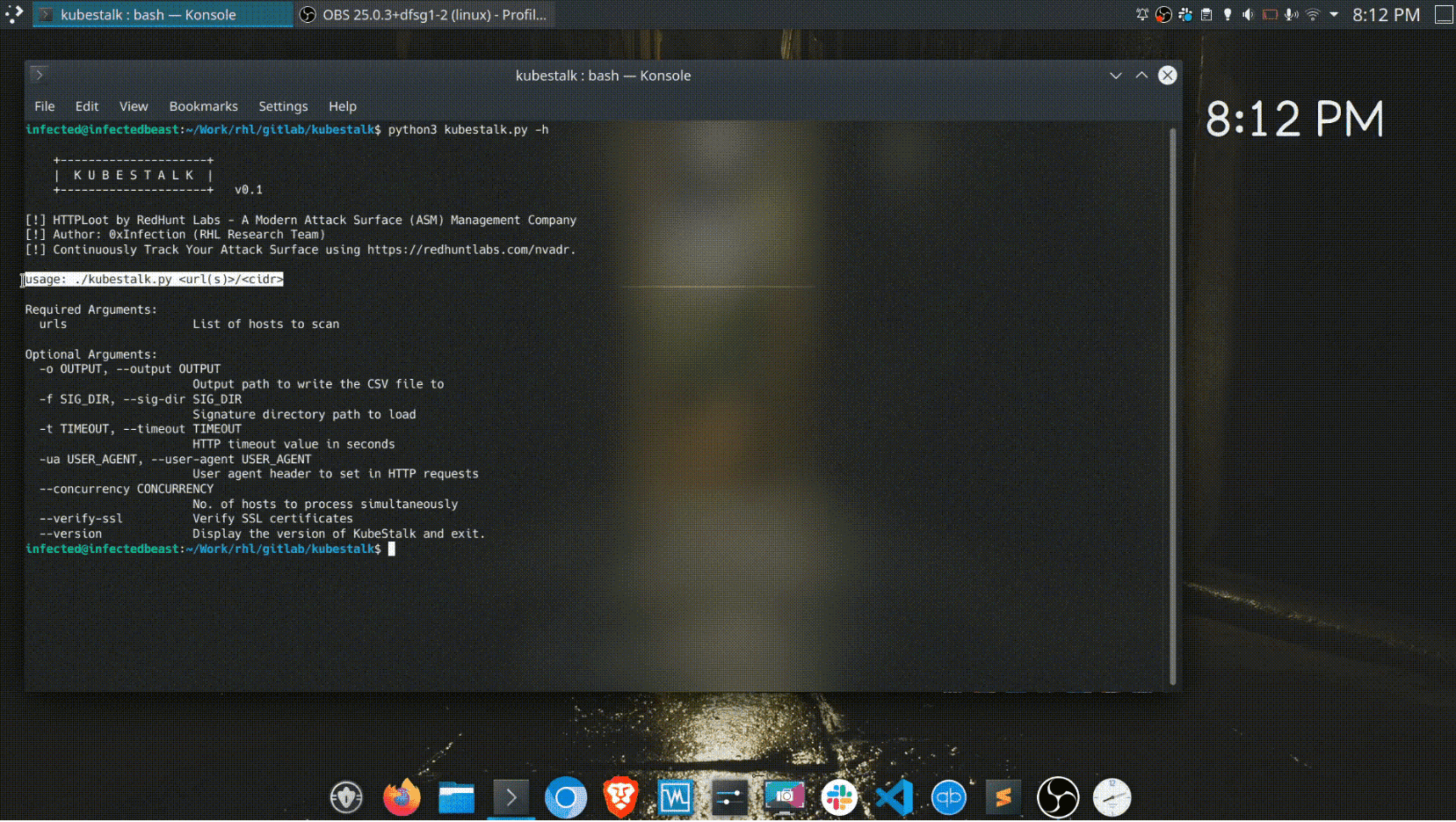The width and height of the screenshot is (1456, 822).
Task: Open the Settings menu in Konsole
Action: click(x=283, y=106)
